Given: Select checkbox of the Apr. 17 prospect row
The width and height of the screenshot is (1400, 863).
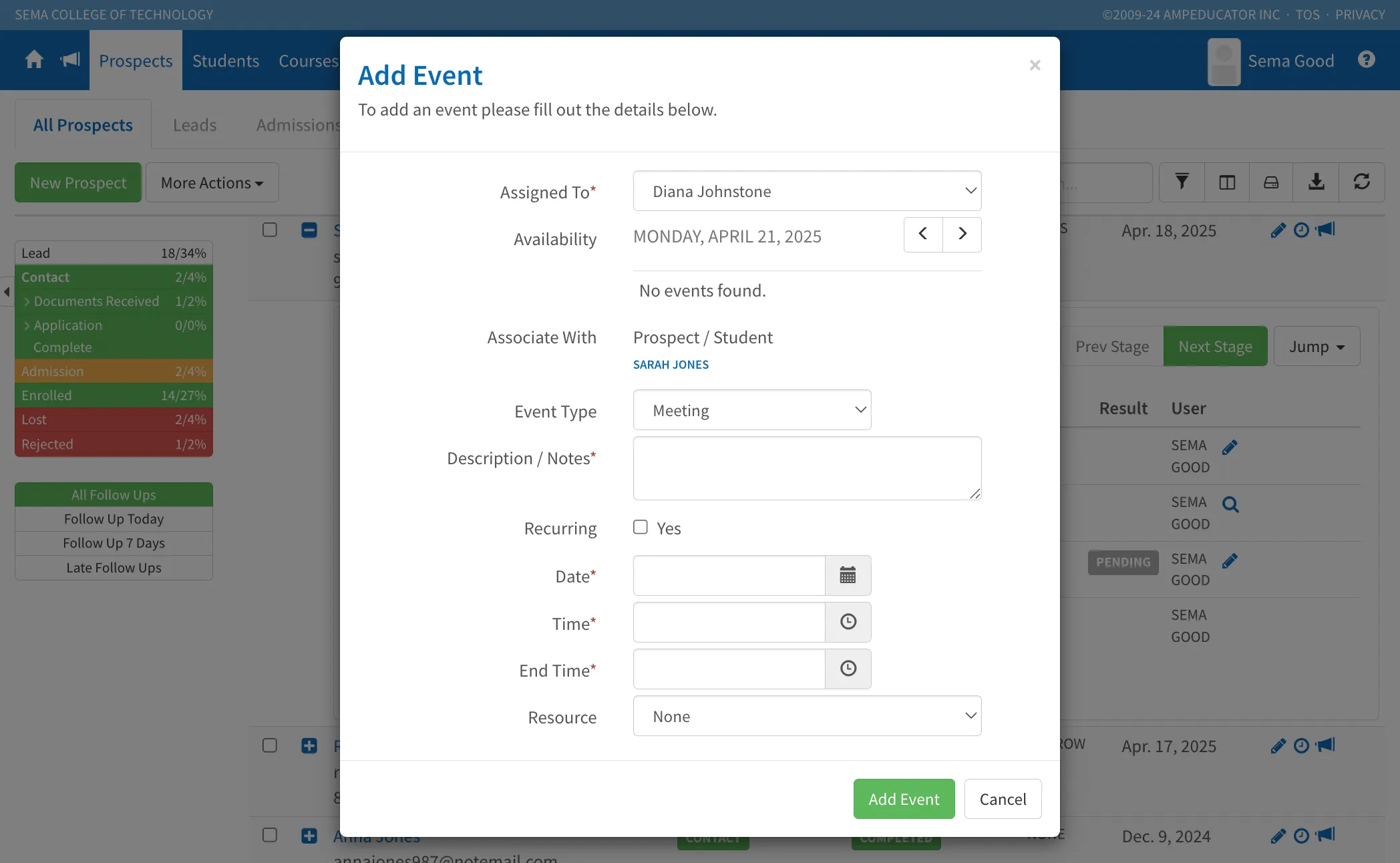Looking at the screenshot, I should (x=270, y=745).
